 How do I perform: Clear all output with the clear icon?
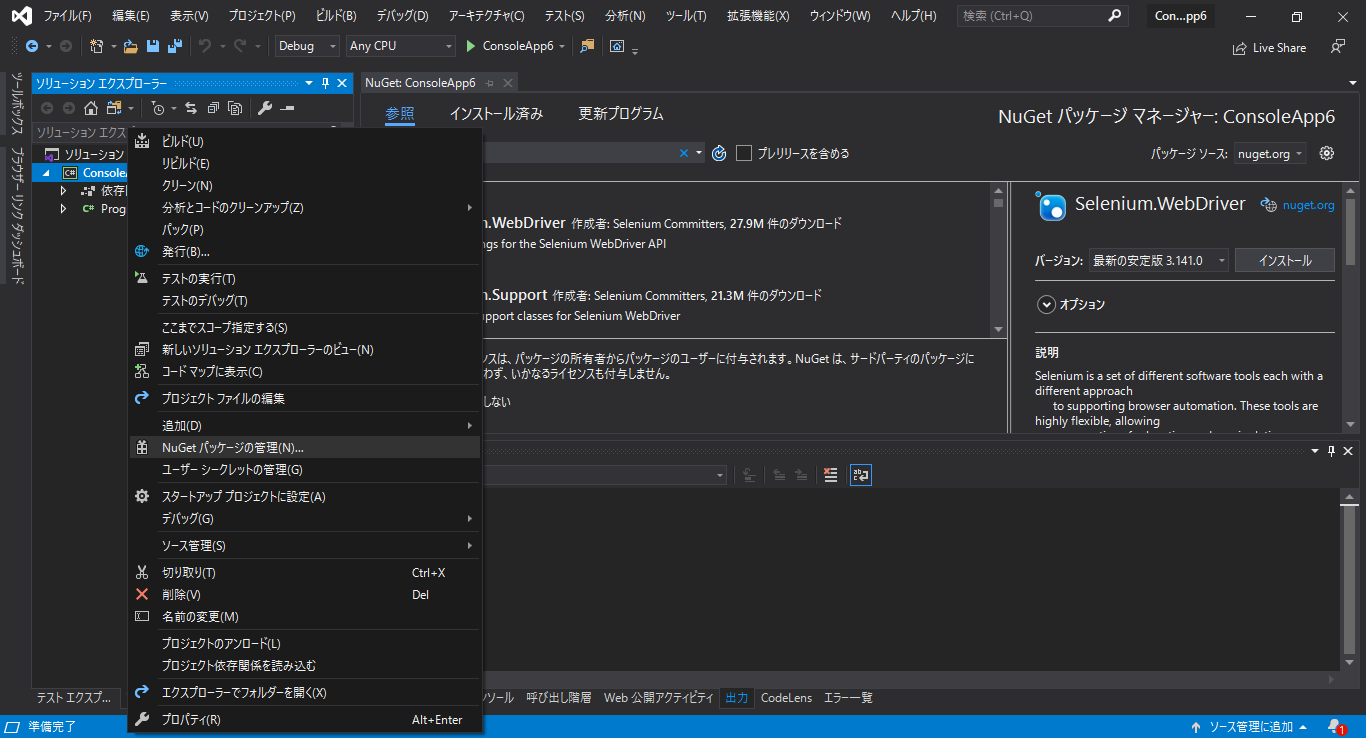point(830,475)
